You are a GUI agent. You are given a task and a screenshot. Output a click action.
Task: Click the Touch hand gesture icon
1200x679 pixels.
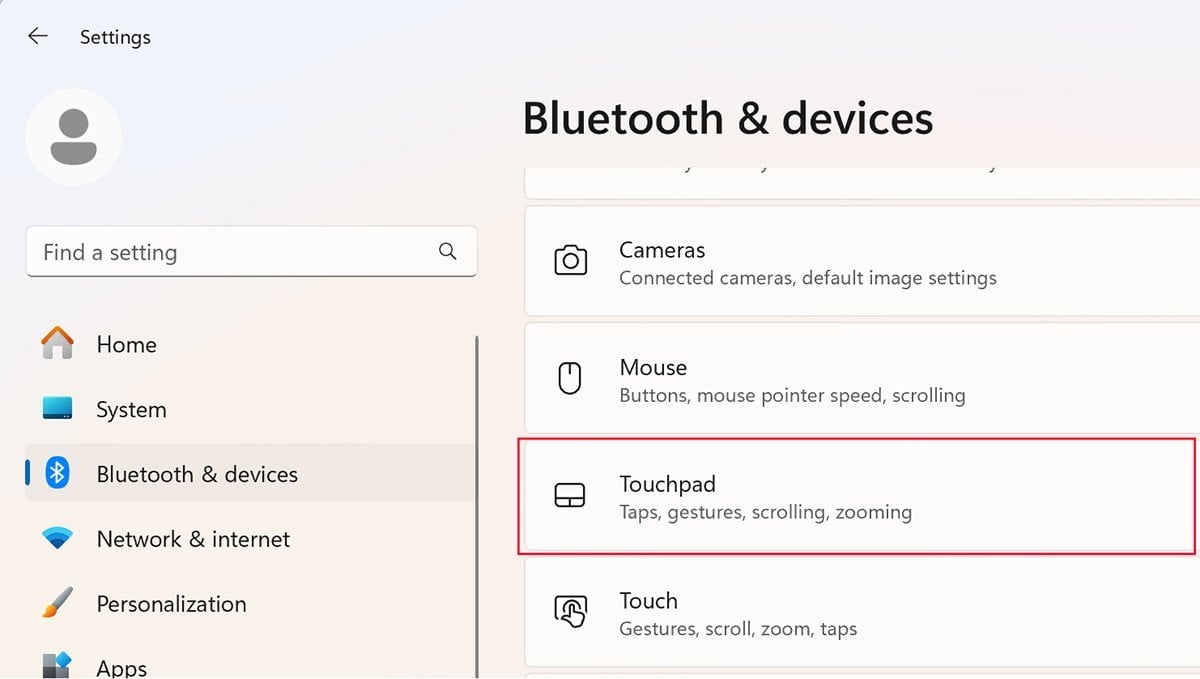click(571, 612)
